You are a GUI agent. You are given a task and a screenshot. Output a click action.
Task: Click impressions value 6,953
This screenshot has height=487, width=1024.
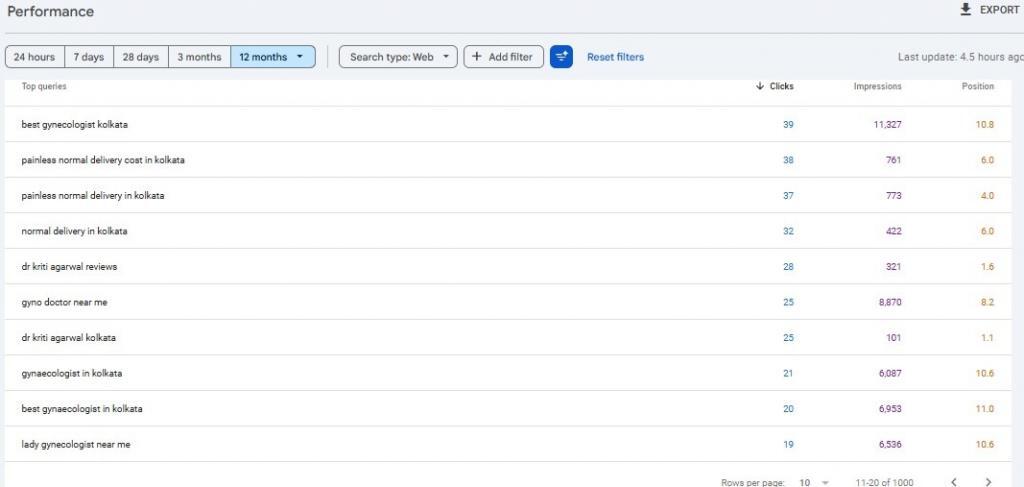tap(890, 409)
